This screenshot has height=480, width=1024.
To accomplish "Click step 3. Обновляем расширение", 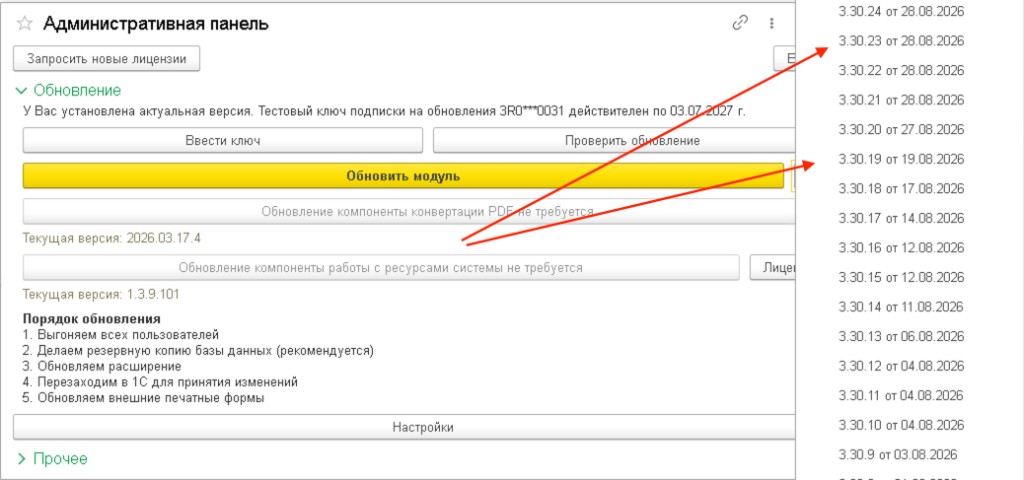I will (x=102, y=366).
